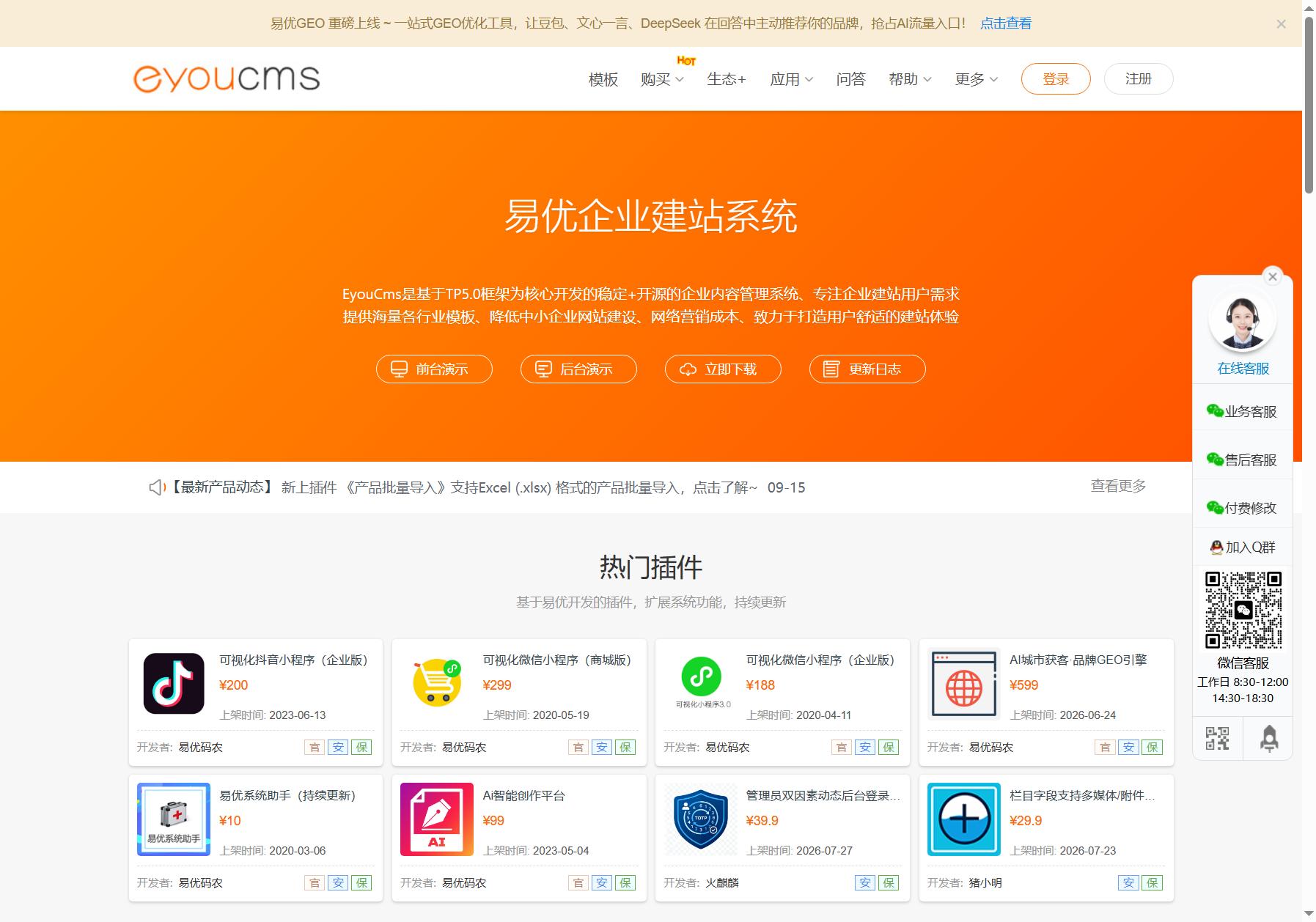Click developer name 猪小明
The image size is (1316, 922).
coord(985,883)
